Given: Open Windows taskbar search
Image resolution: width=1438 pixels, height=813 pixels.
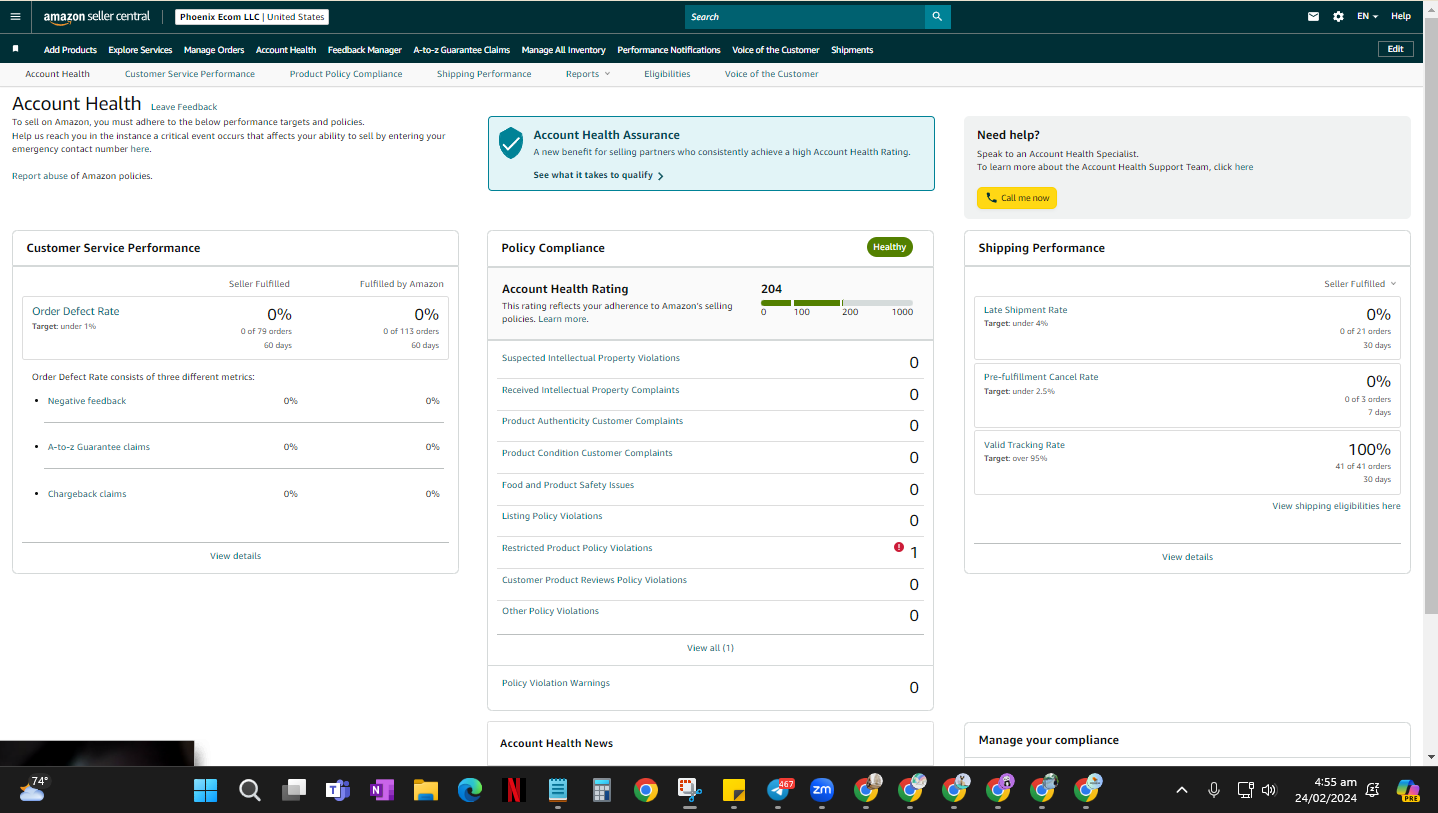Looking at the screenshot, I should [x=250, y=790].
